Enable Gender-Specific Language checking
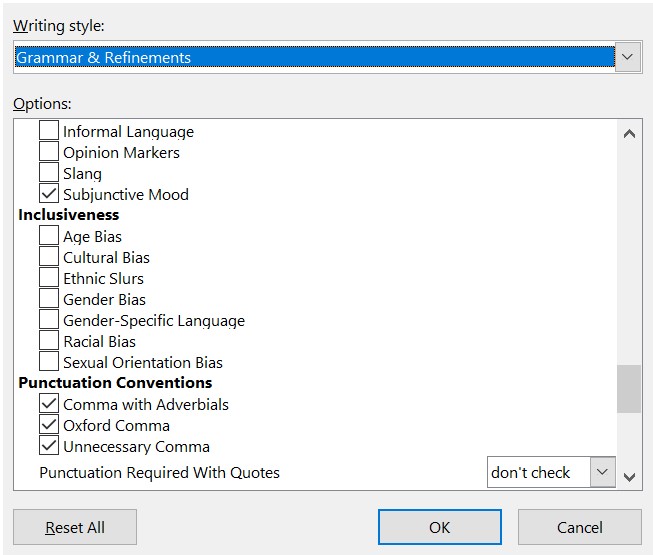This screenshot has height=555, width=653. click(x=49, y=320)
